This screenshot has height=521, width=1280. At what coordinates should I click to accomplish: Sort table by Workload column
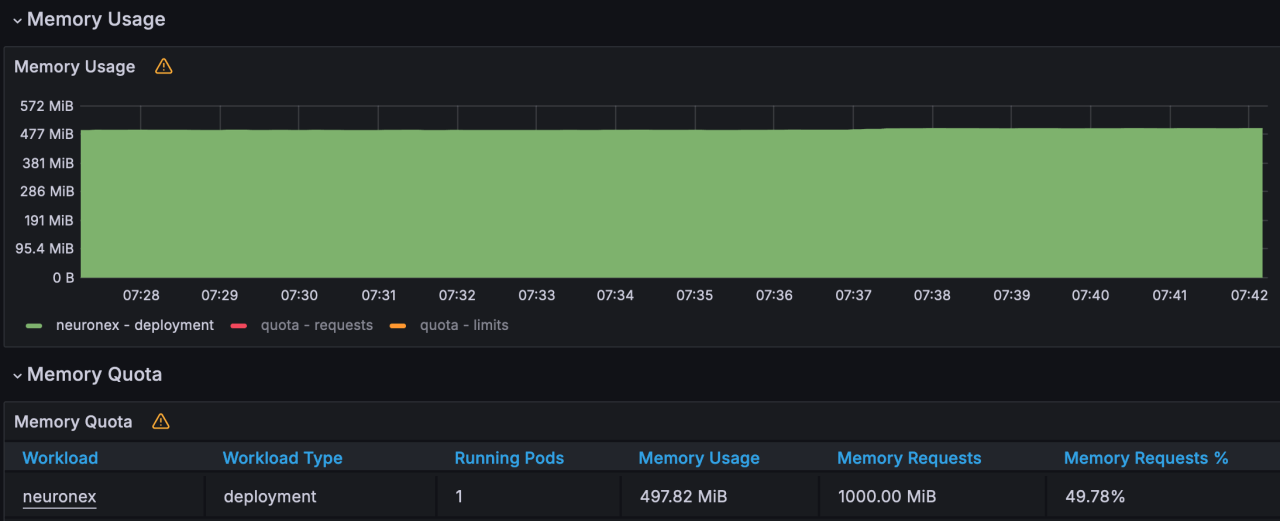click(x=60, y=458)
